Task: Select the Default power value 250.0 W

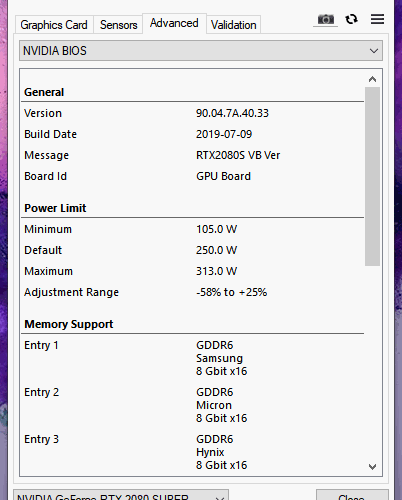Action: (x=217, y=250)
